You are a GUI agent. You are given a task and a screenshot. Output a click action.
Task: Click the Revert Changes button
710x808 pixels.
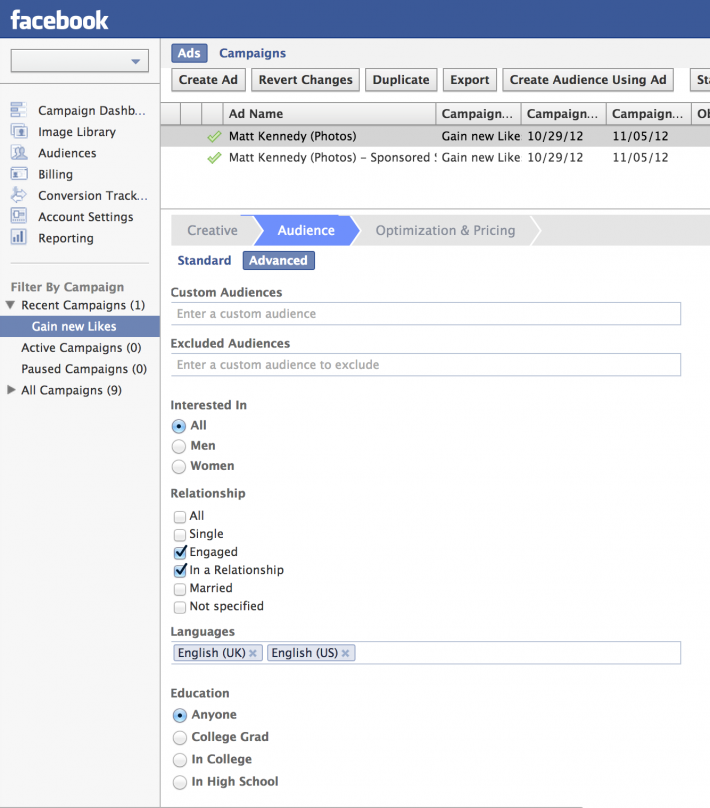pyautogui.click(x=306, y=80)
